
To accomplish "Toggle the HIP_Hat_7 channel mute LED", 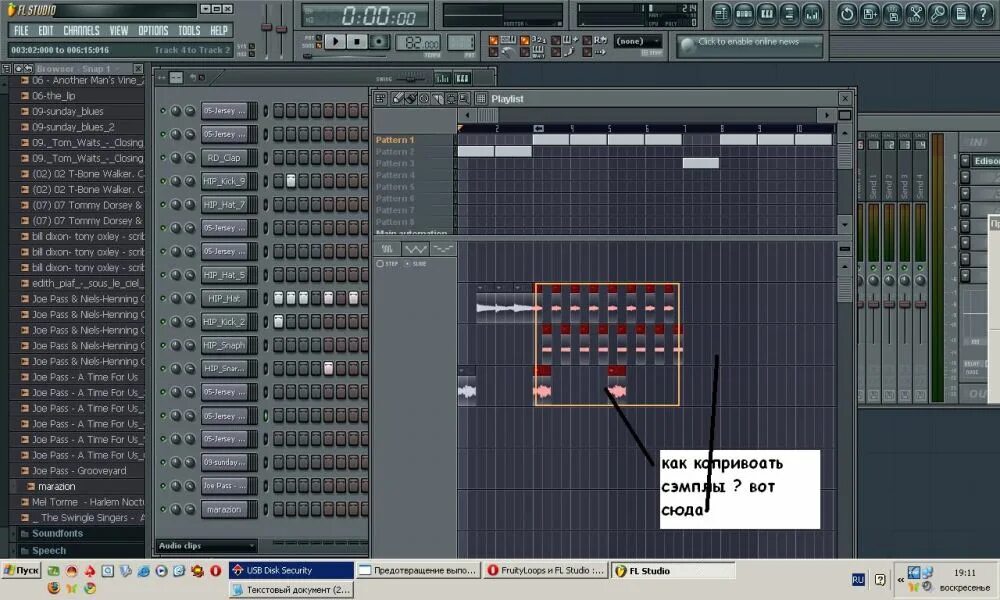I will coord(163,205).
